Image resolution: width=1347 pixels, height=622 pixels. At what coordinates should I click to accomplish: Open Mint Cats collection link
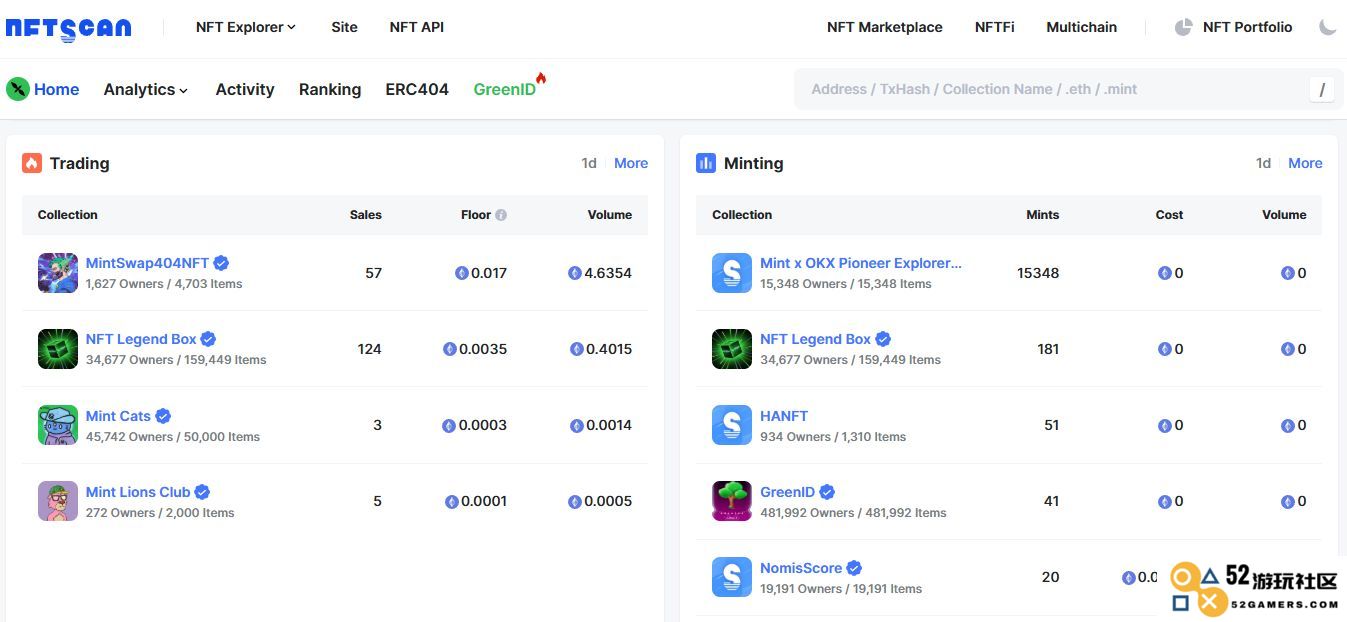click(x=118, y=416)
